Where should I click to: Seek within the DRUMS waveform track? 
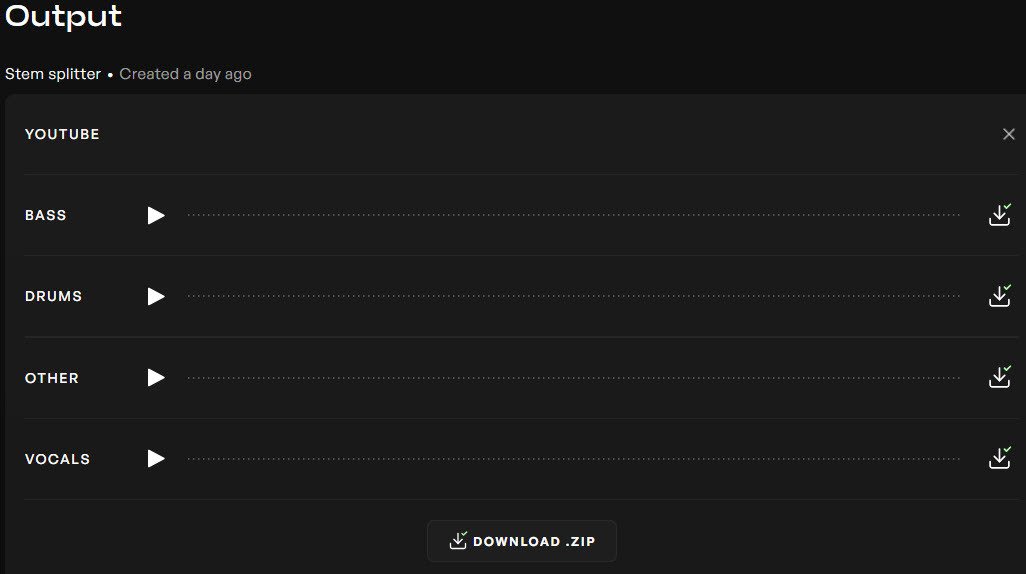point(573,296)
